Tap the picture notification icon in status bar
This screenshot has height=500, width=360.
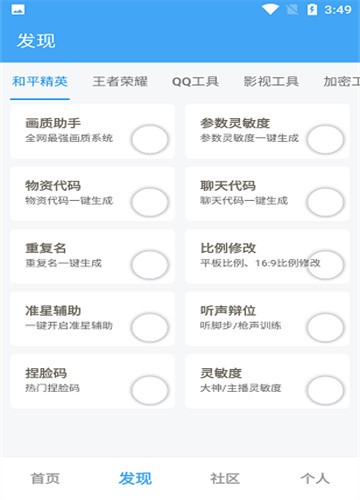pos(18,10)
